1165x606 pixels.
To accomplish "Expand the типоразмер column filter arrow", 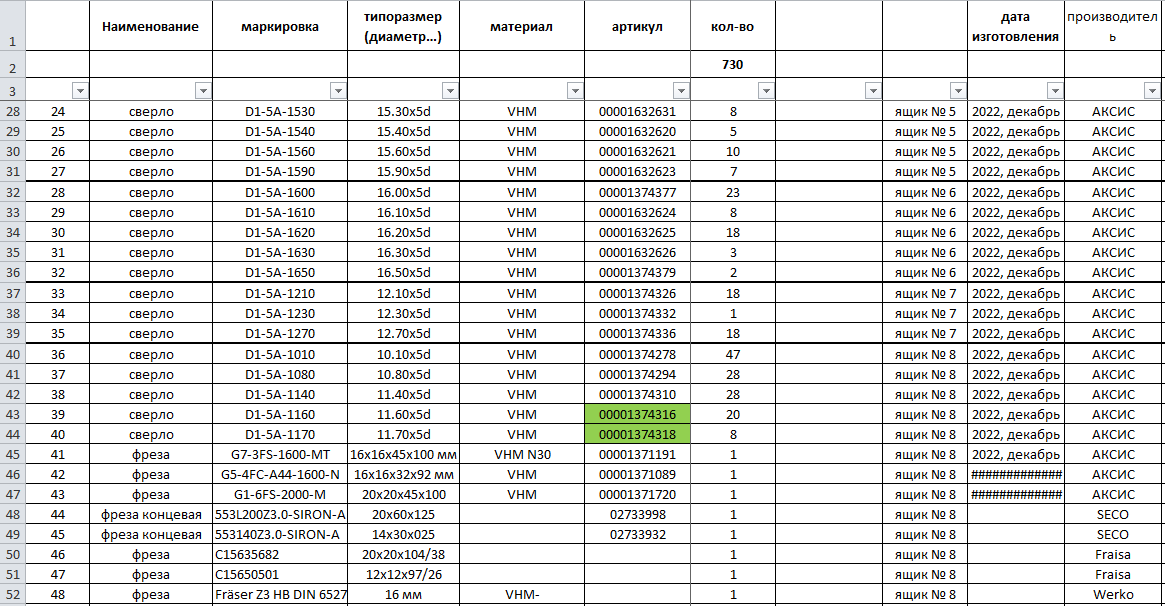I will [x=450, y=91].
